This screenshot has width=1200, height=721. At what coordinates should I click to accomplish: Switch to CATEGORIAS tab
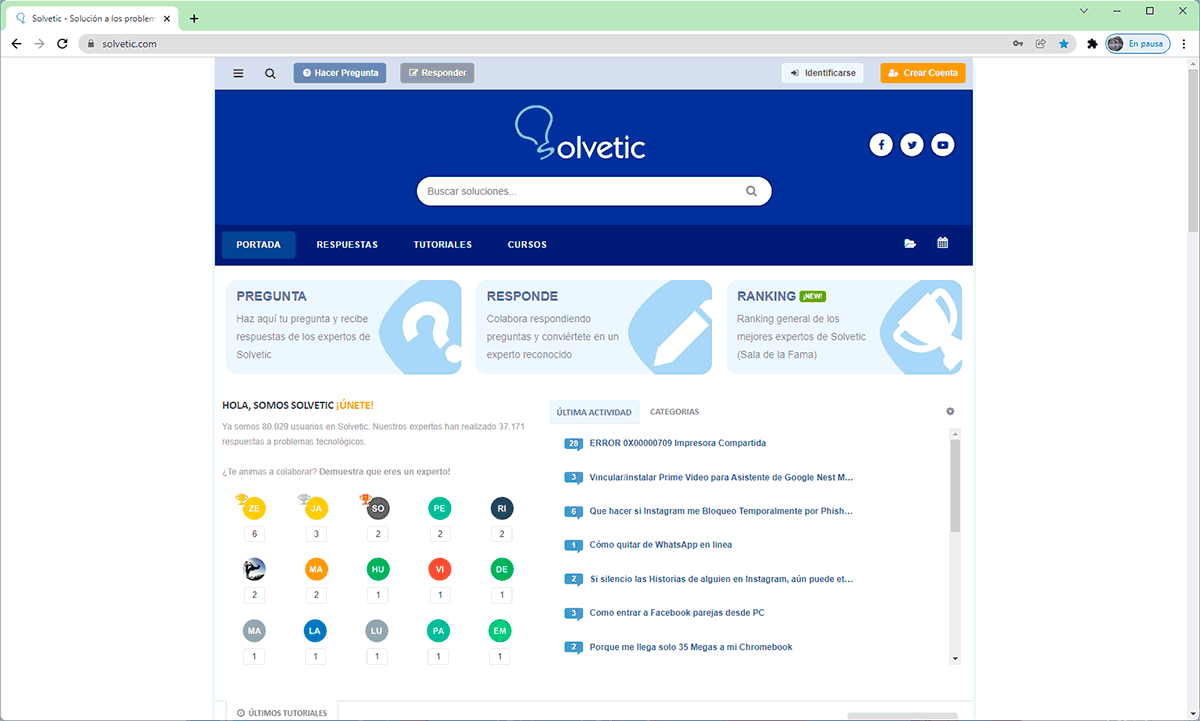675,412
